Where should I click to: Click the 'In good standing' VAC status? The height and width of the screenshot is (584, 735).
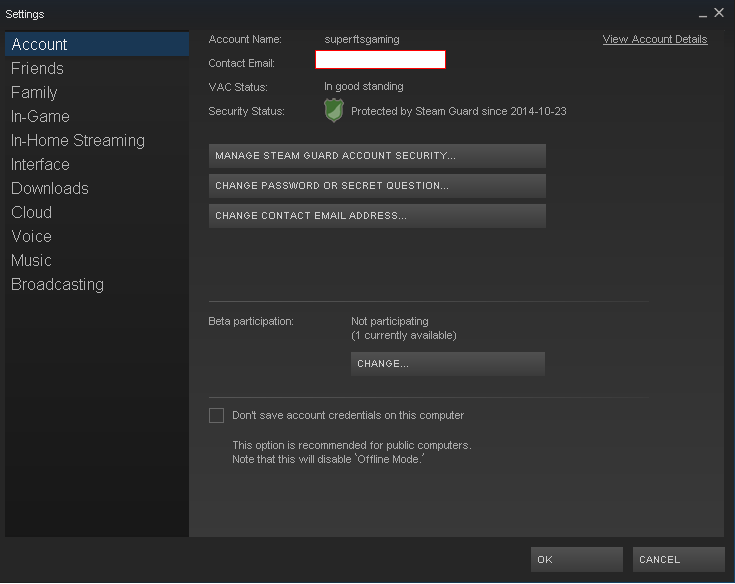(364, 87)
